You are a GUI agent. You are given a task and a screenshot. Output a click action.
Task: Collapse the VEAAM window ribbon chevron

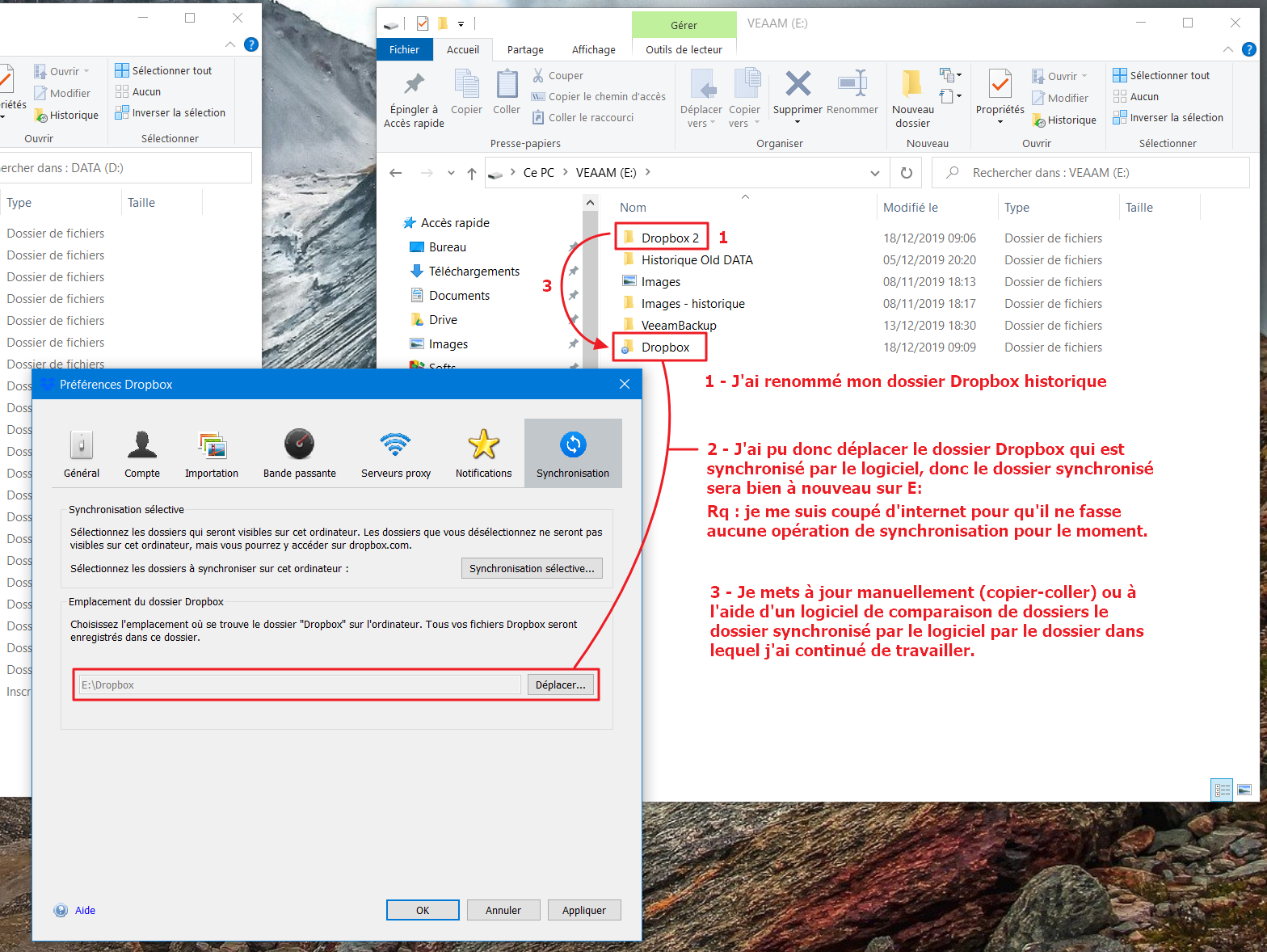click(1228, 49)
